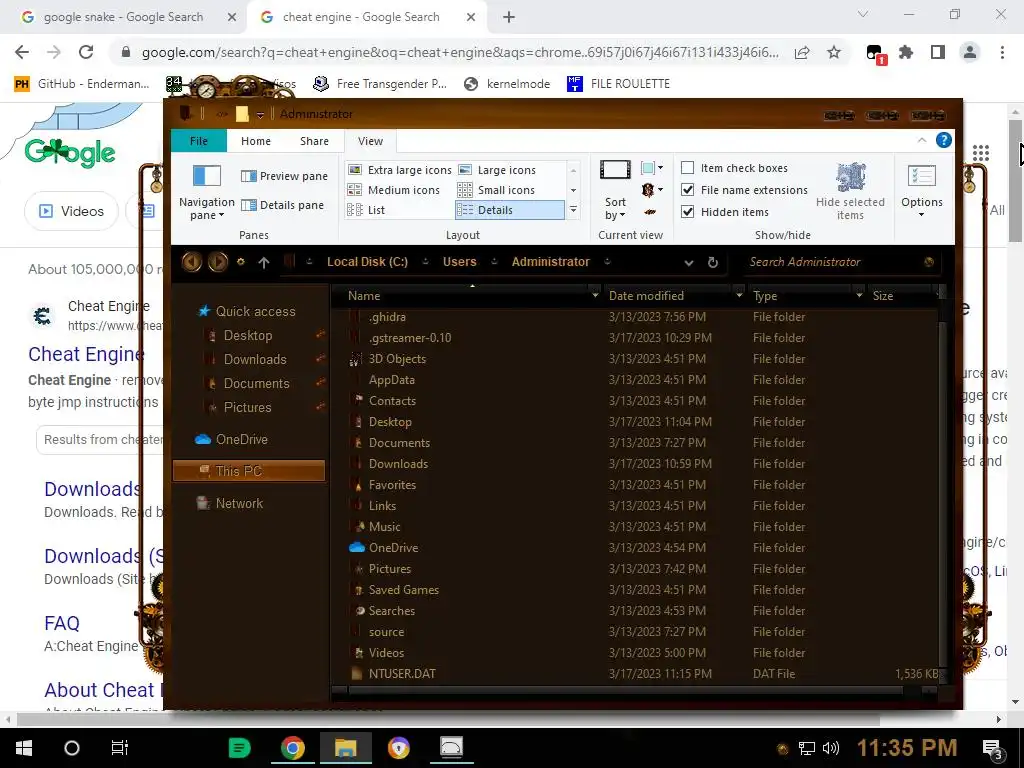Select This PC in navigation pane
Screen dimensions: 1024x768
(249, 471)
